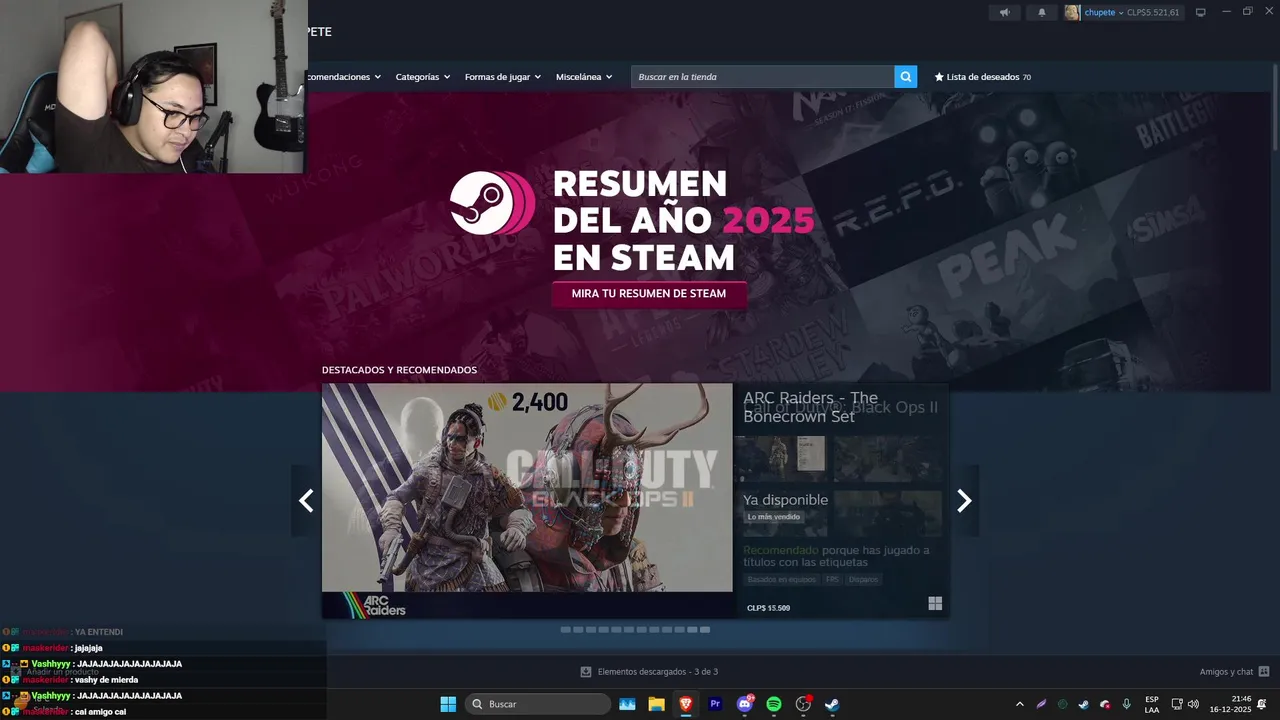This screenshot has height=720, width=1280.
Task: Open the clock showing 21:46 16-12-2025
Action: pyautogui.click(x=1230, y=704)
